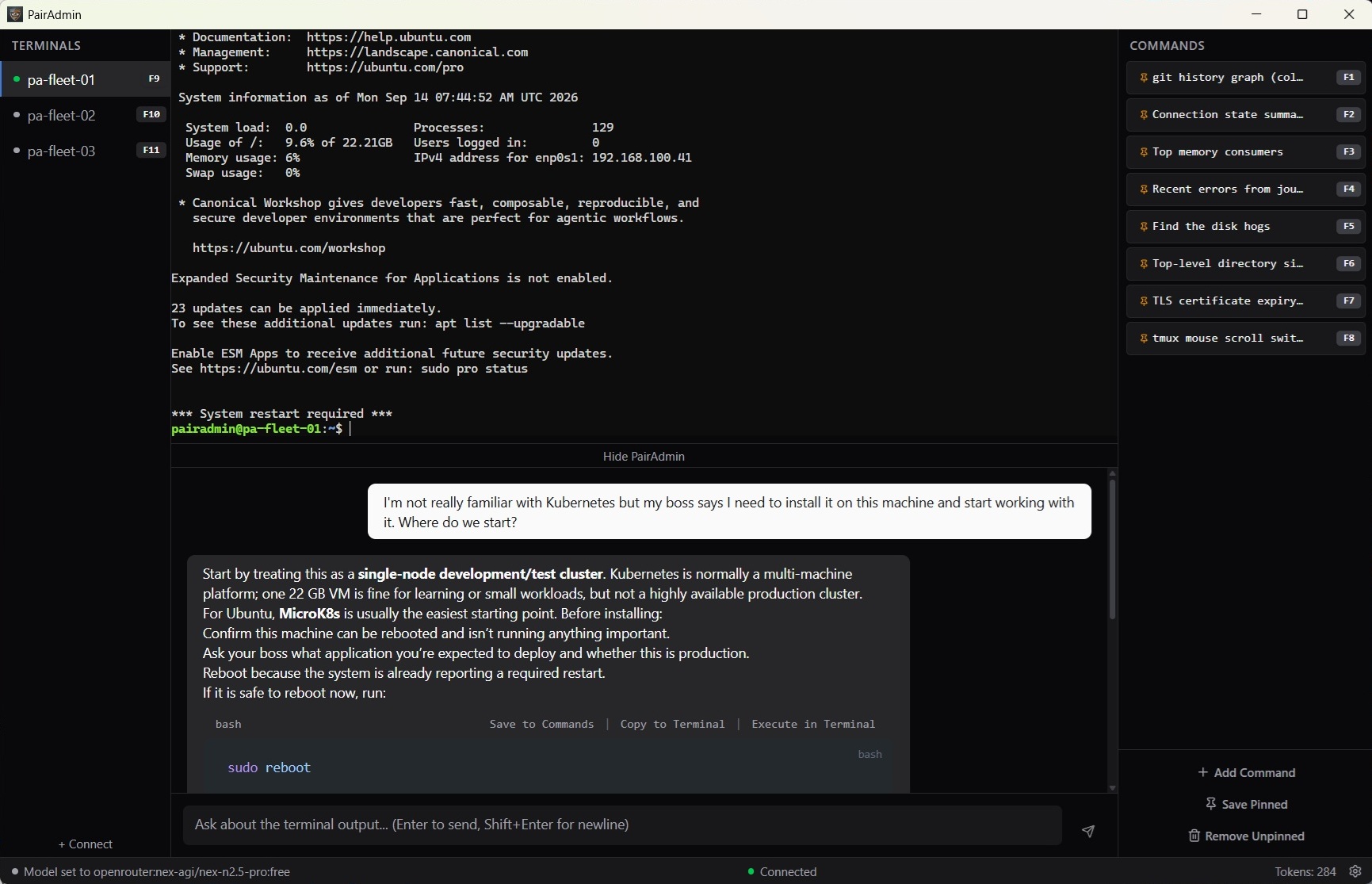Run TLS certificate expiry command
The image size is (1372, 884).
(1245, 301)
